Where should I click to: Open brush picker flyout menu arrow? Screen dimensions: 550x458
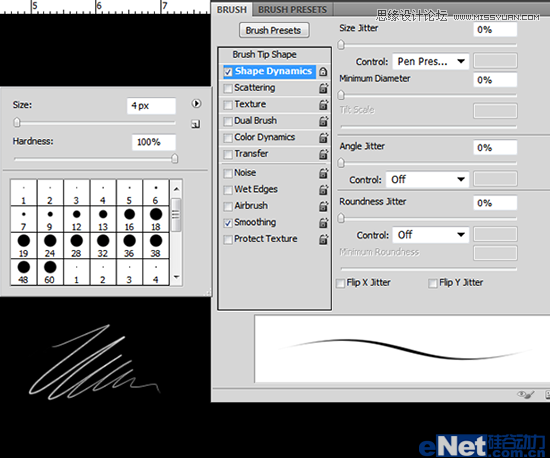coord(196,104)
